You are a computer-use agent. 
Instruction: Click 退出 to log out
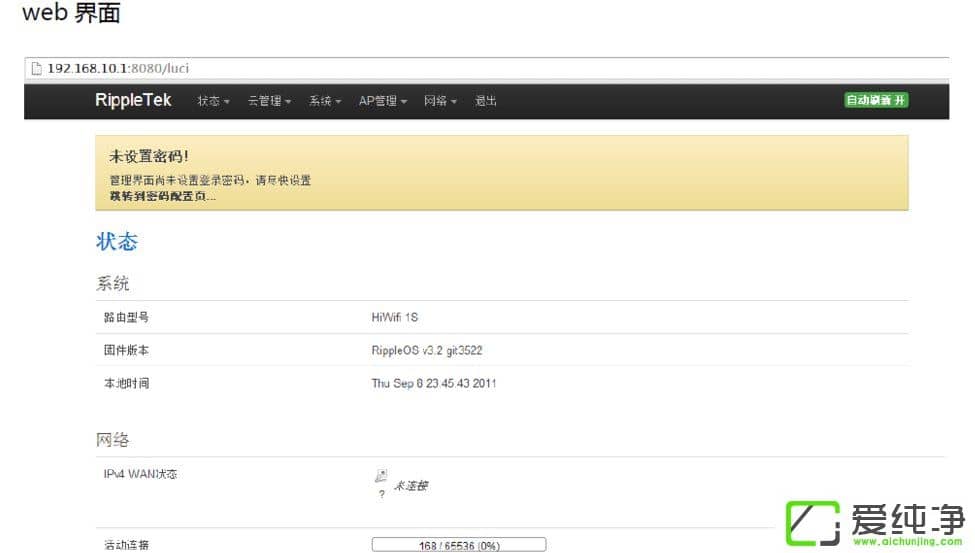coord(486,101)
